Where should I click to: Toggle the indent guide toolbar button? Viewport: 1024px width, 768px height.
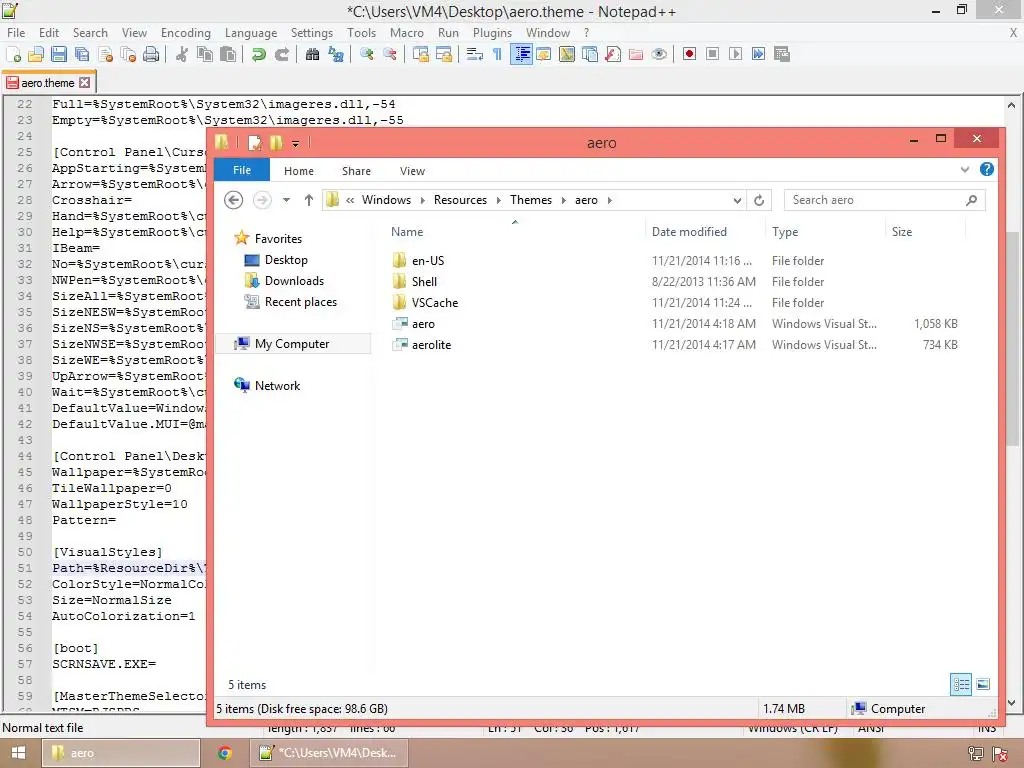[521, 54]
